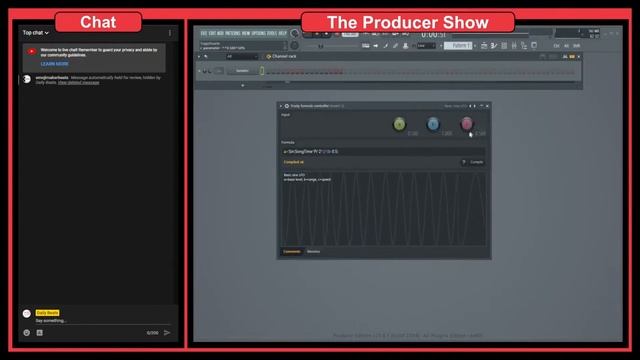The width and height of the screenshot is (640, 360).
Task: Open the Top chat dropdown
Action: [x=36, y=33]
